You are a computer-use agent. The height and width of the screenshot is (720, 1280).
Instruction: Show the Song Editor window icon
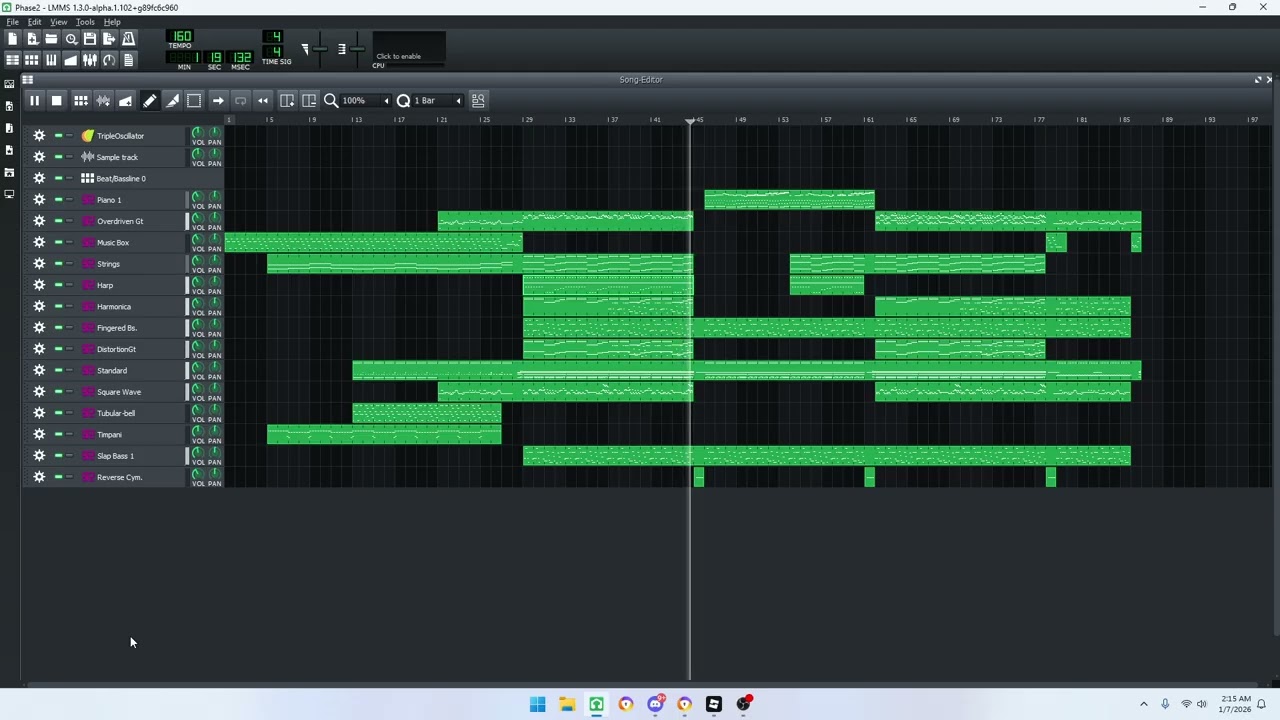[12, 60]
